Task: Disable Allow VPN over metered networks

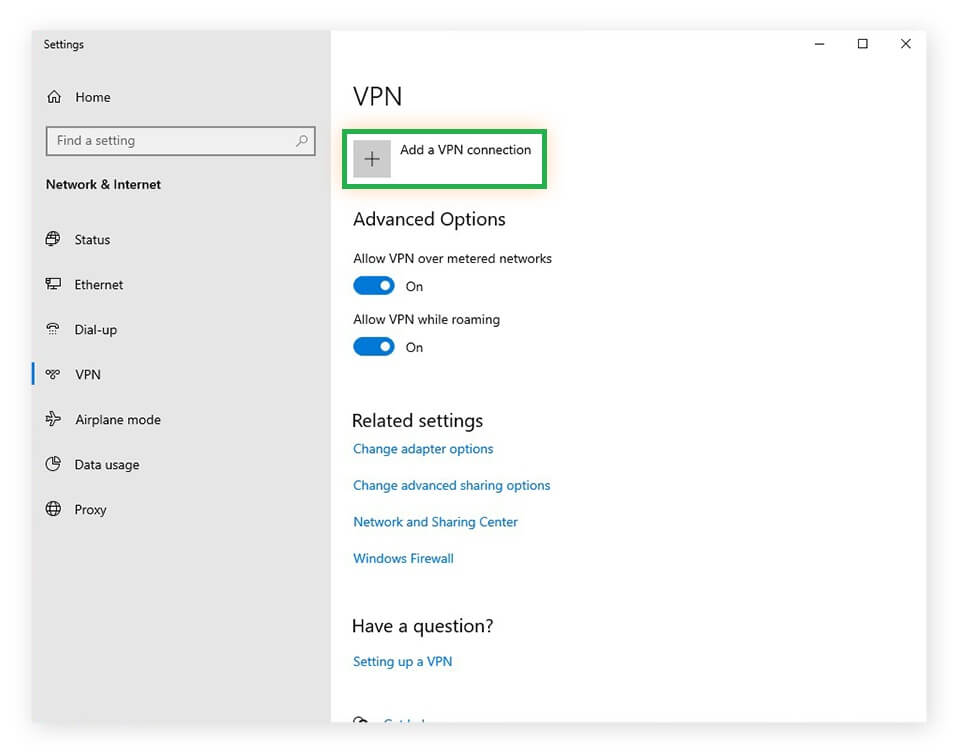Action: pos(373,285)
